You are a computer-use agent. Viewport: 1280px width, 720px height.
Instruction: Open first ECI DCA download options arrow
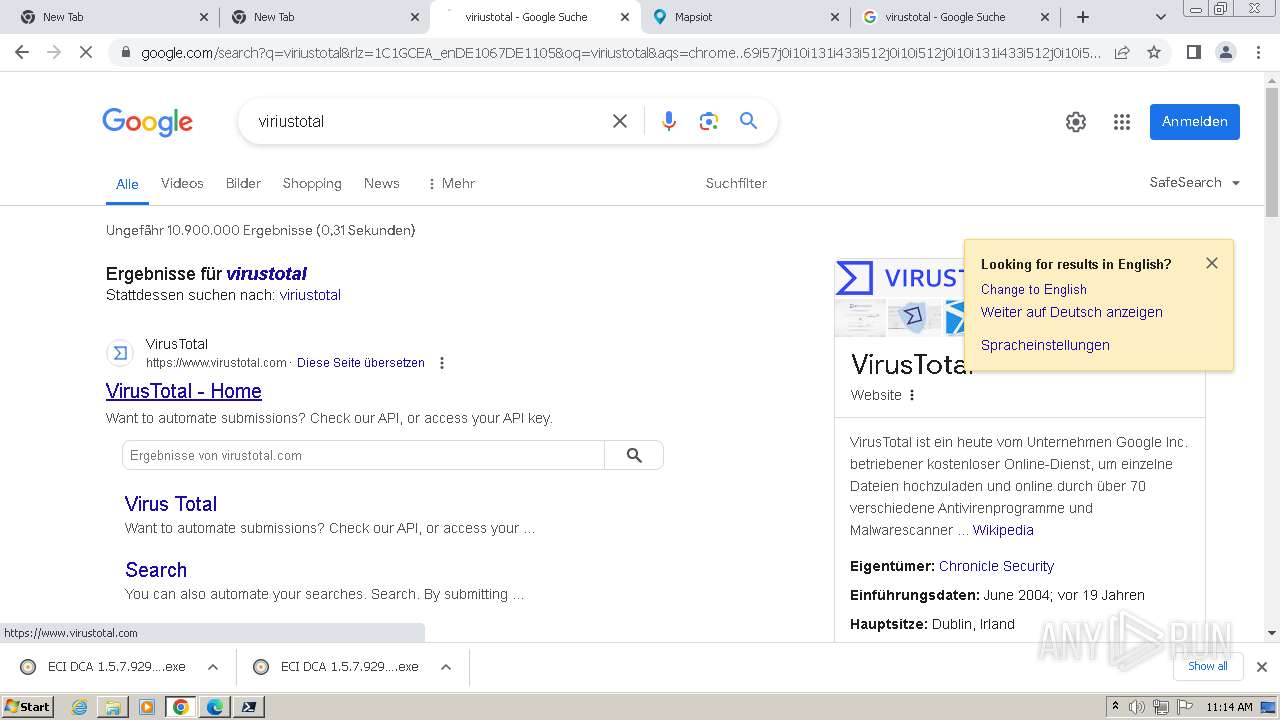pos(213,667)
